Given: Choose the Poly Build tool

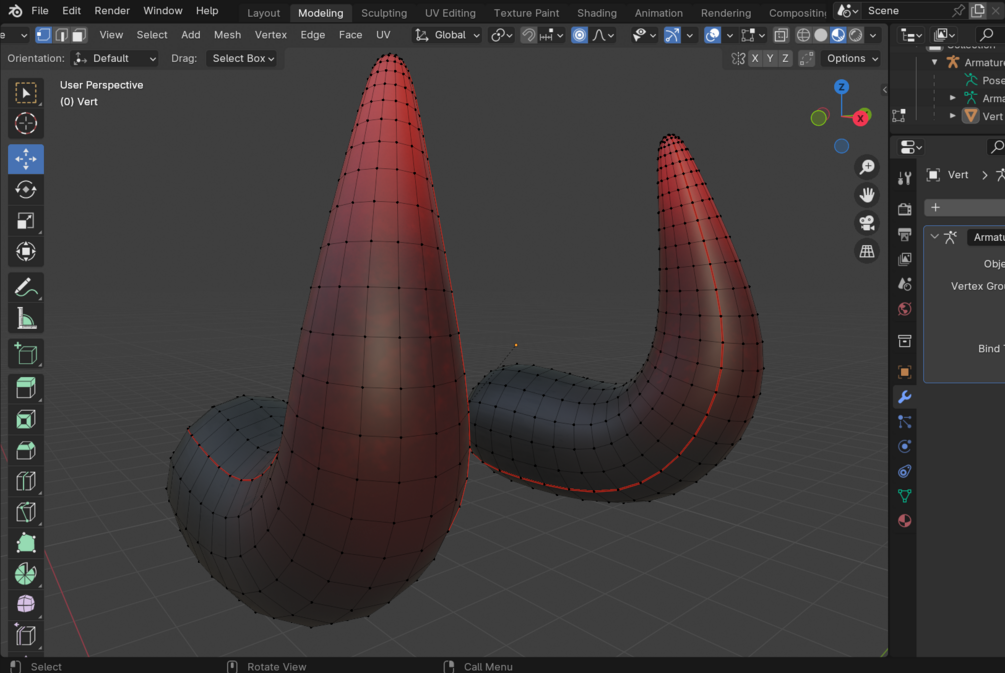Looking at the screenshot, I should tap(26, 543).
